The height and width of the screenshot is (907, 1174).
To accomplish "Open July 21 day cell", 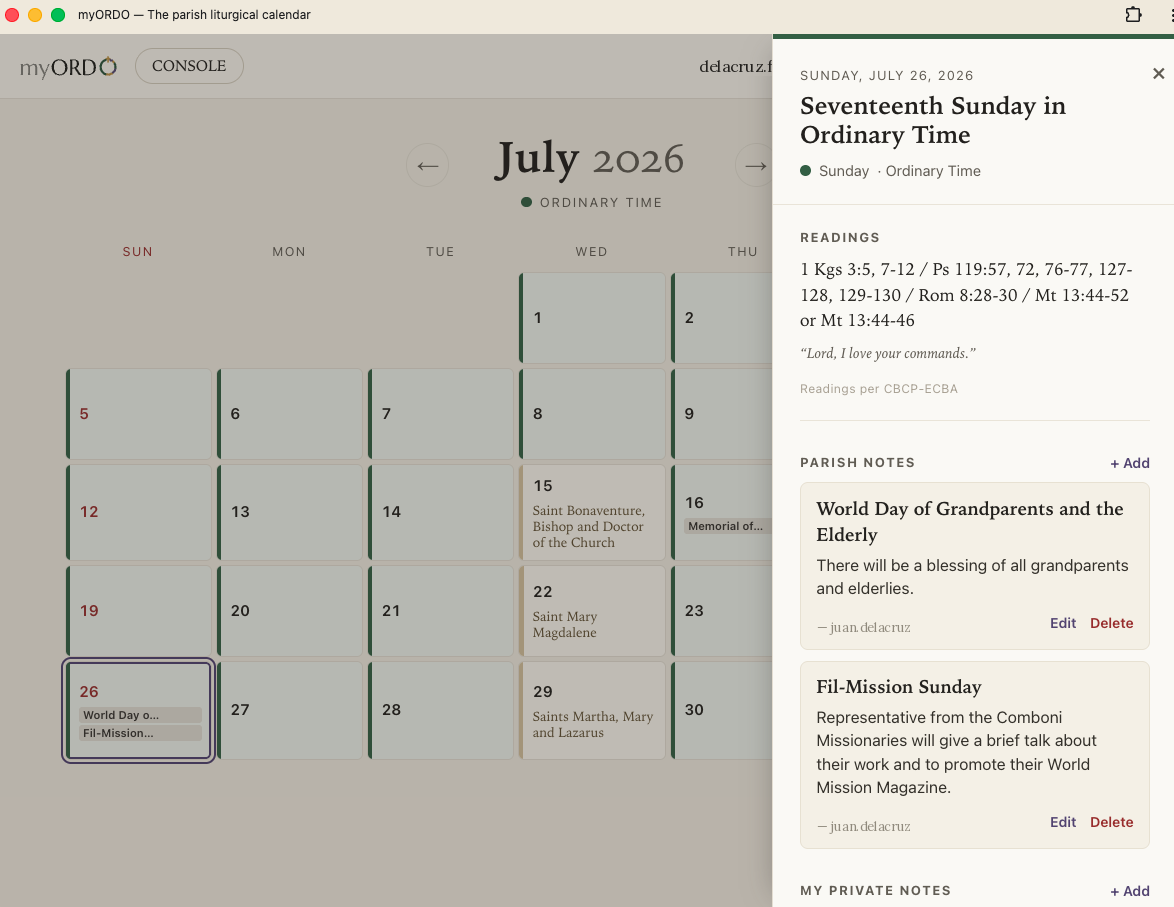I will [x=441, y=611].
